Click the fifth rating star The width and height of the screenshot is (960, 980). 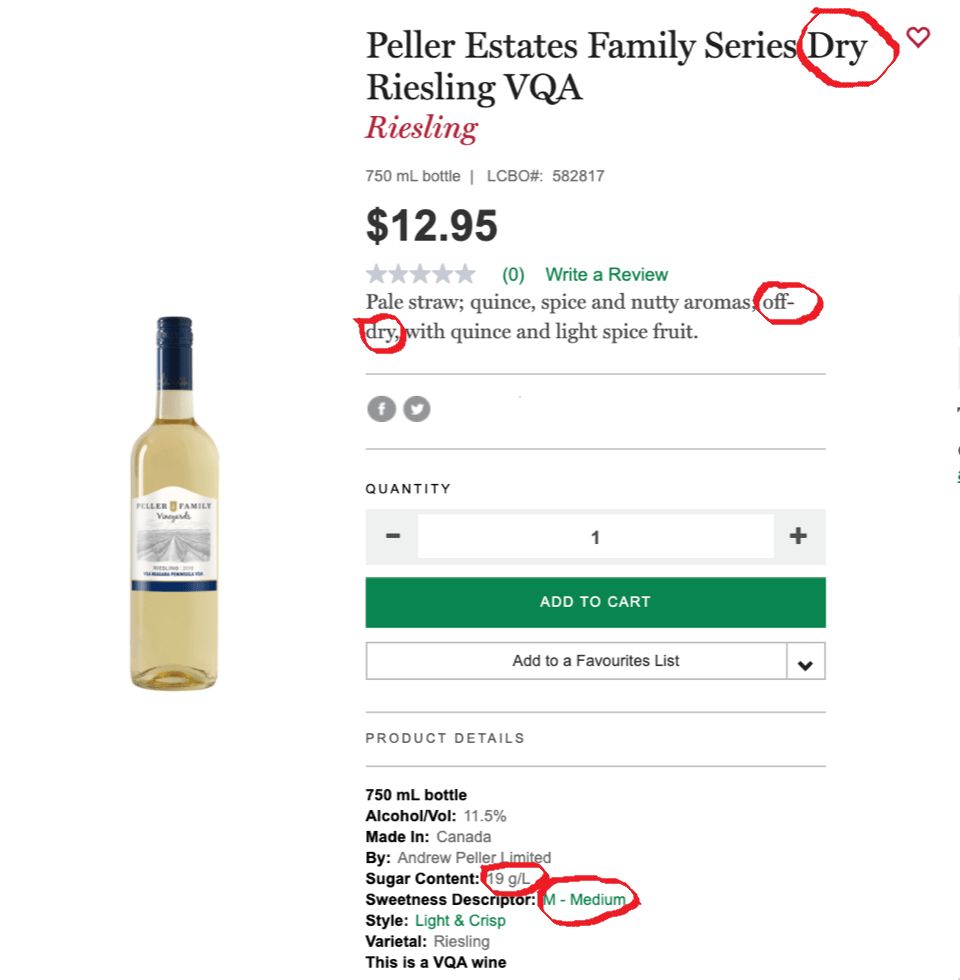pos(467,273)
